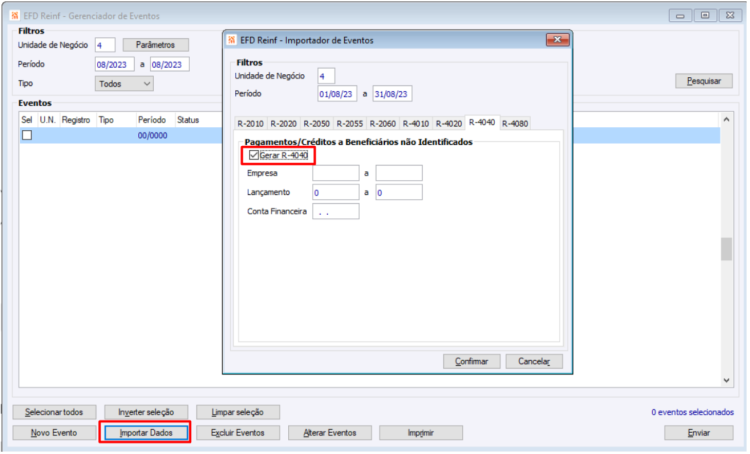Switch to the R-4020 tab
Screen dimensions: 750x454
pos(449,123)
